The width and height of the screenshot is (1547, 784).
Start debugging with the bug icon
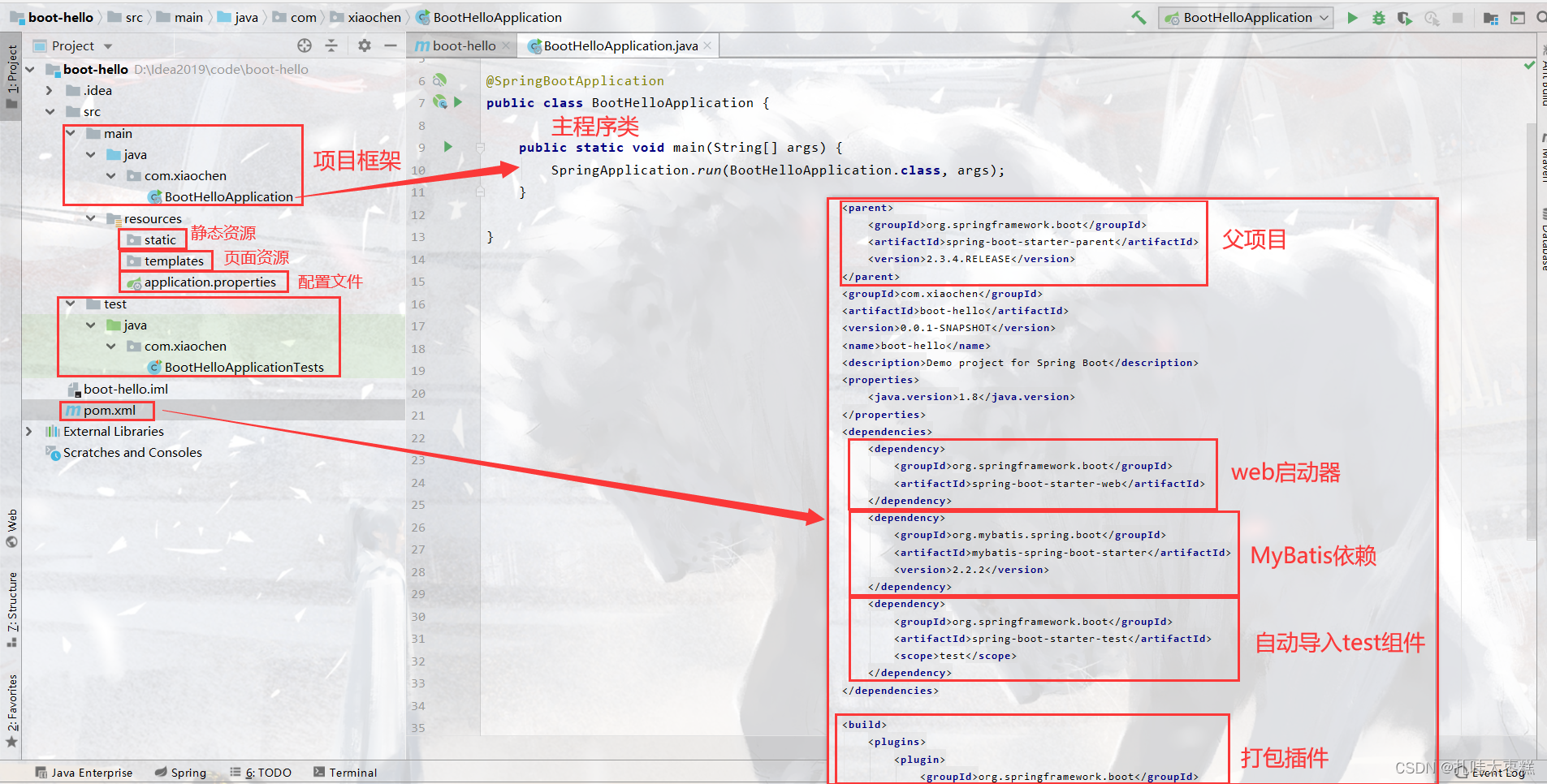click(x=1379, y=18)
